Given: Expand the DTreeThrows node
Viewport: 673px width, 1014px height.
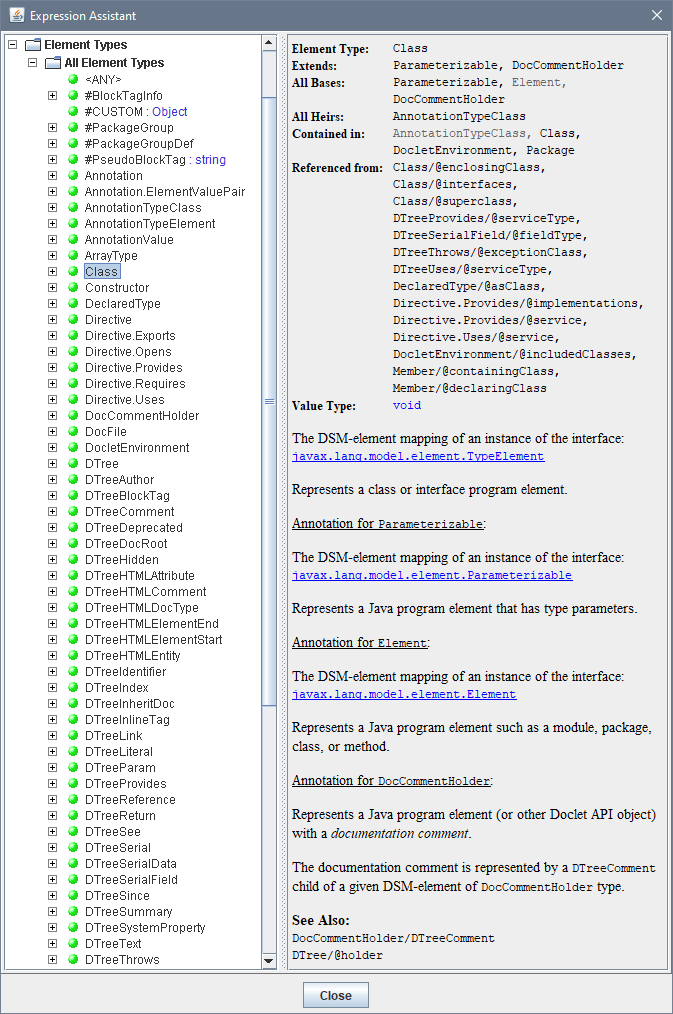Looking at the screenshot, I should (53, 960).
